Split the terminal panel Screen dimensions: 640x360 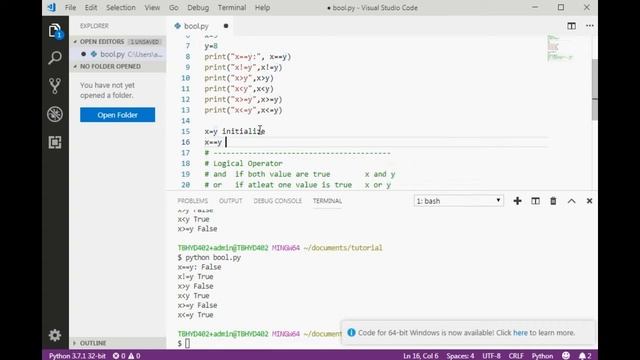click(535, 201)
